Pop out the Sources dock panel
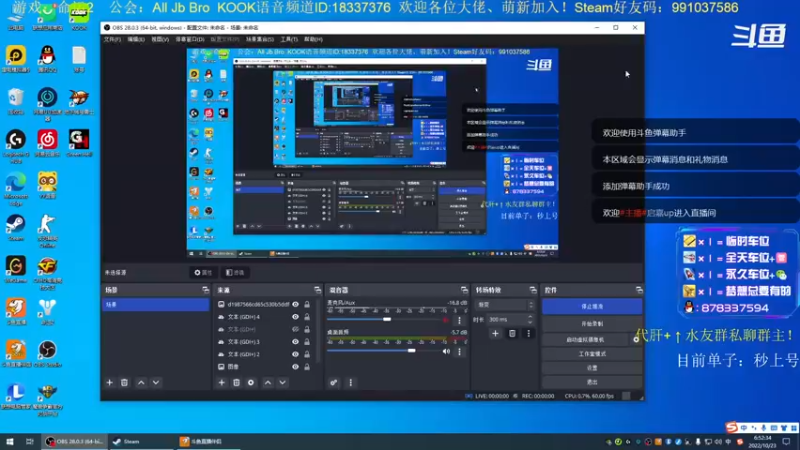The width and height of the screenshot is (800, 450). 317,290
